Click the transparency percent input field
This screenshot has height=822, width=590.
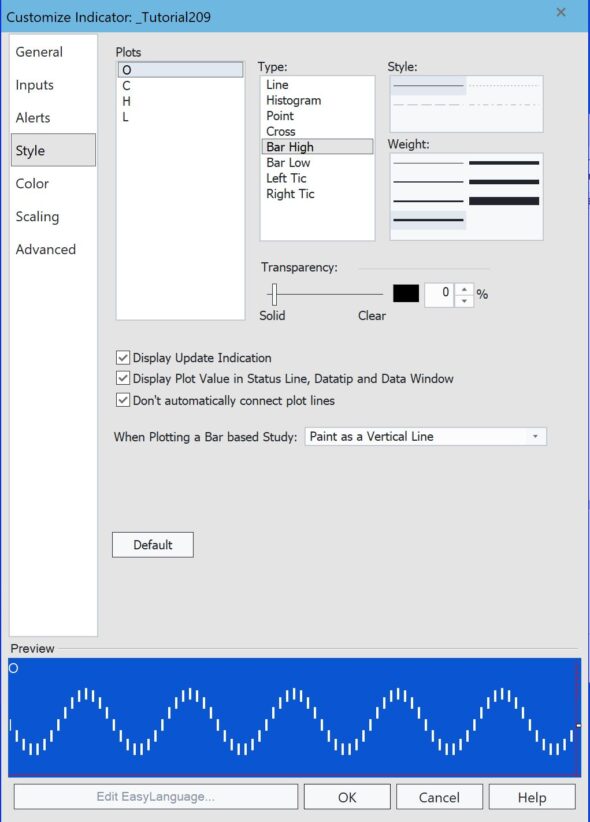click(439, 295)
